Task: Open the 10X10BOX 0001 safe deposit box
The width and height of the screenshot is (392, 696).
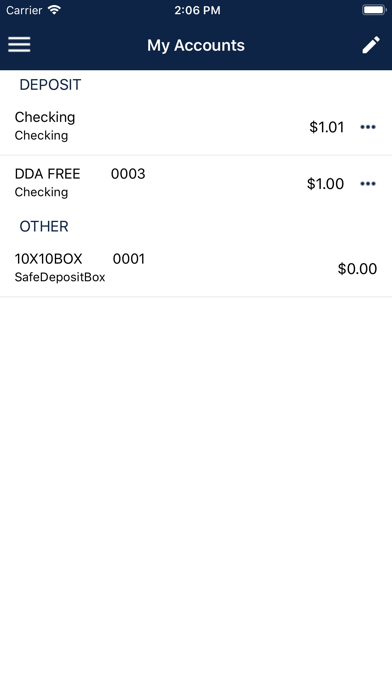Action: point(196,268)
